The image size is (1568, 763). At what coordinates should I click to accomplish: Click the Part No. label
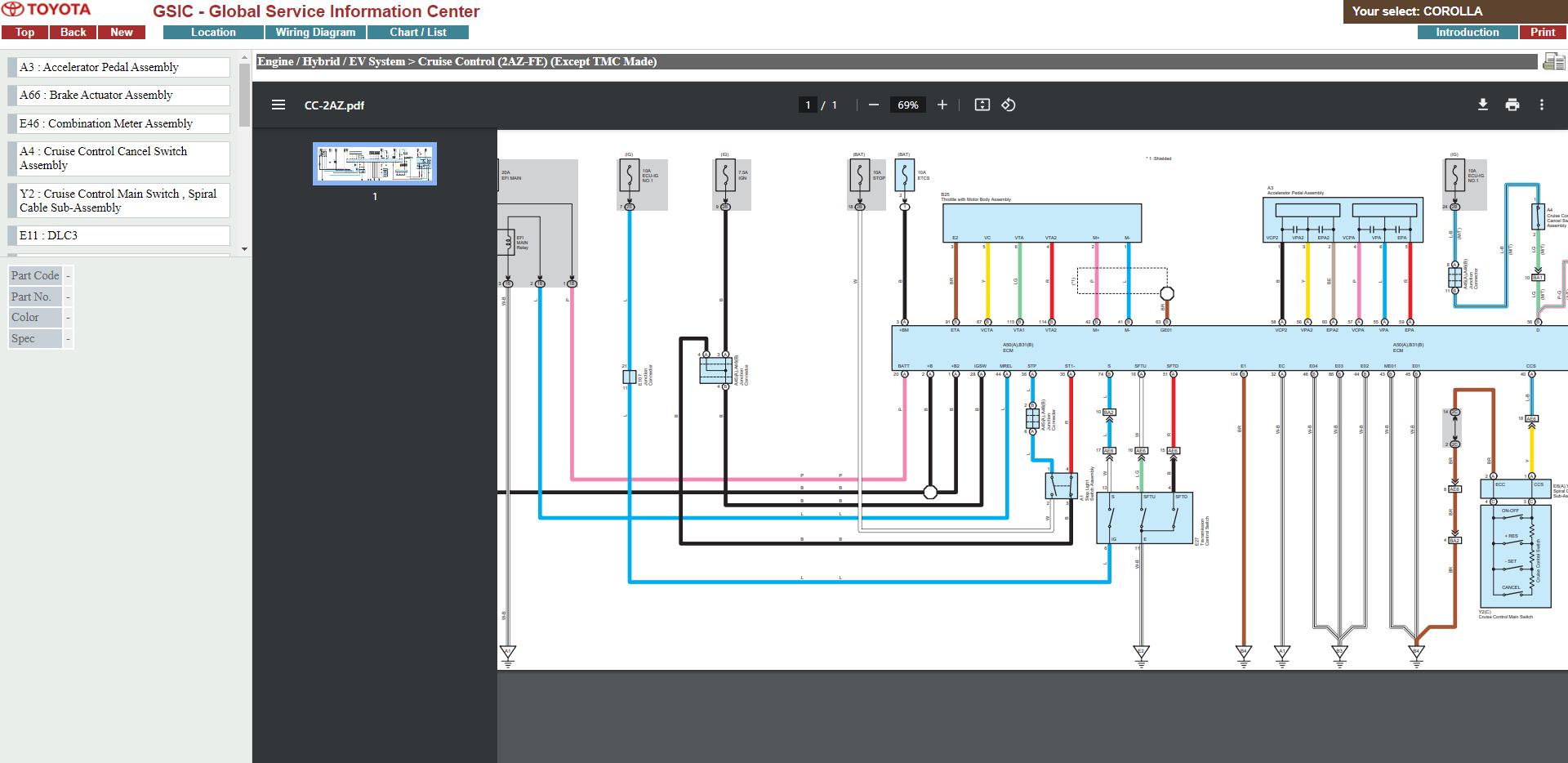point(35,297)
